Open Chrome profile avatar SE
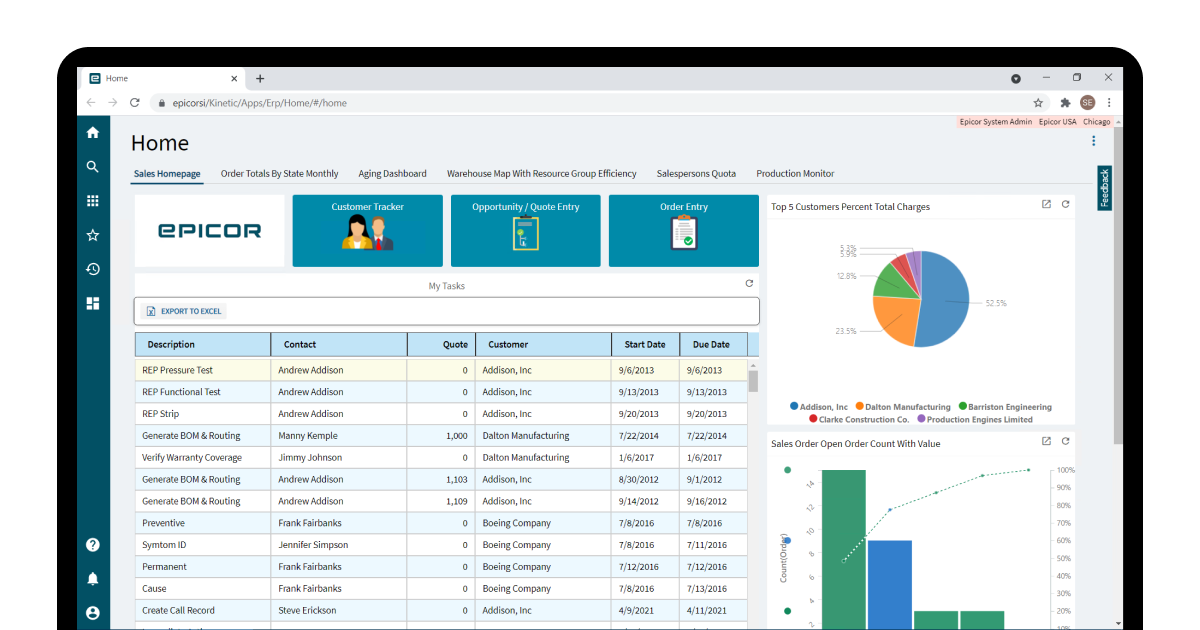 (x=1087, y=102)
